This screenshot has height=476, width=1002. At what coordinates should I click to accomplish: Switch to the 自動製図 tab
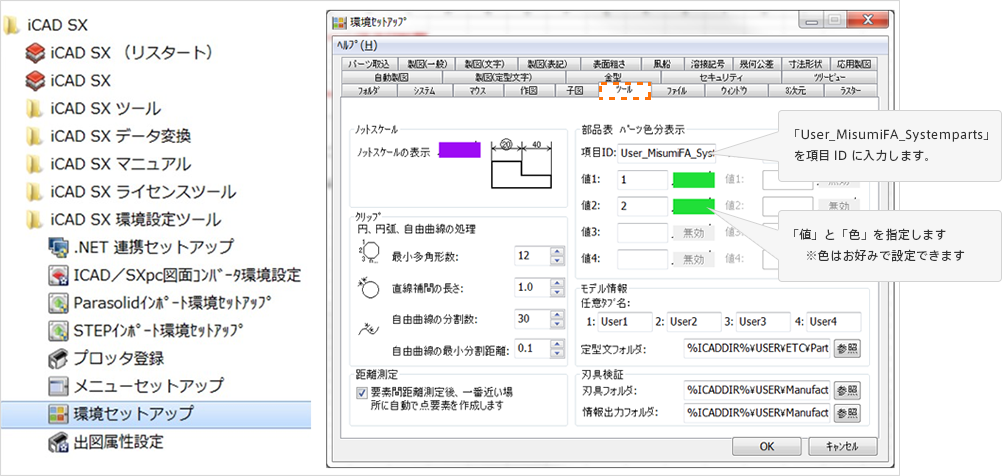[390, 77]
